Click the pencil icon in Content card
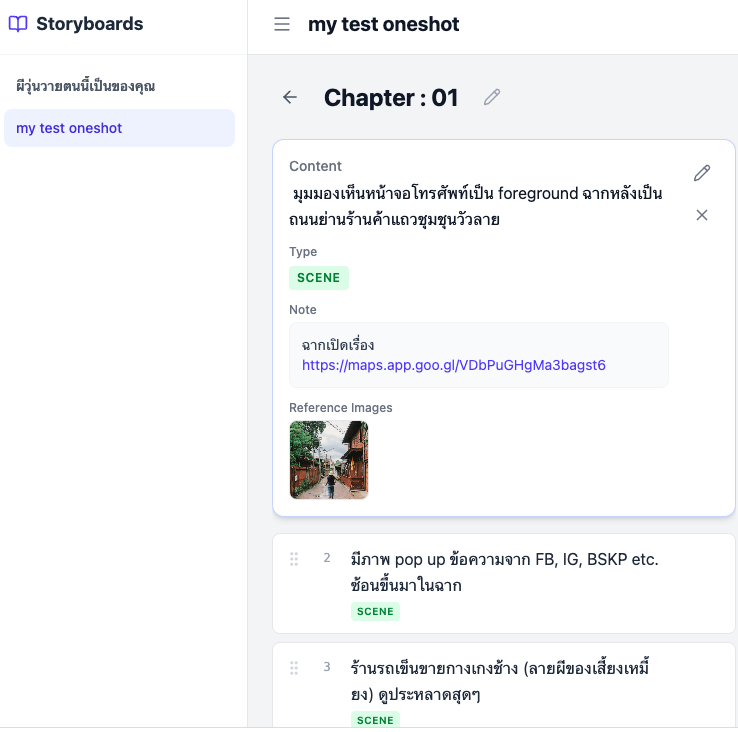The width and height of the screenshot is (738, 732). point(702,173)
